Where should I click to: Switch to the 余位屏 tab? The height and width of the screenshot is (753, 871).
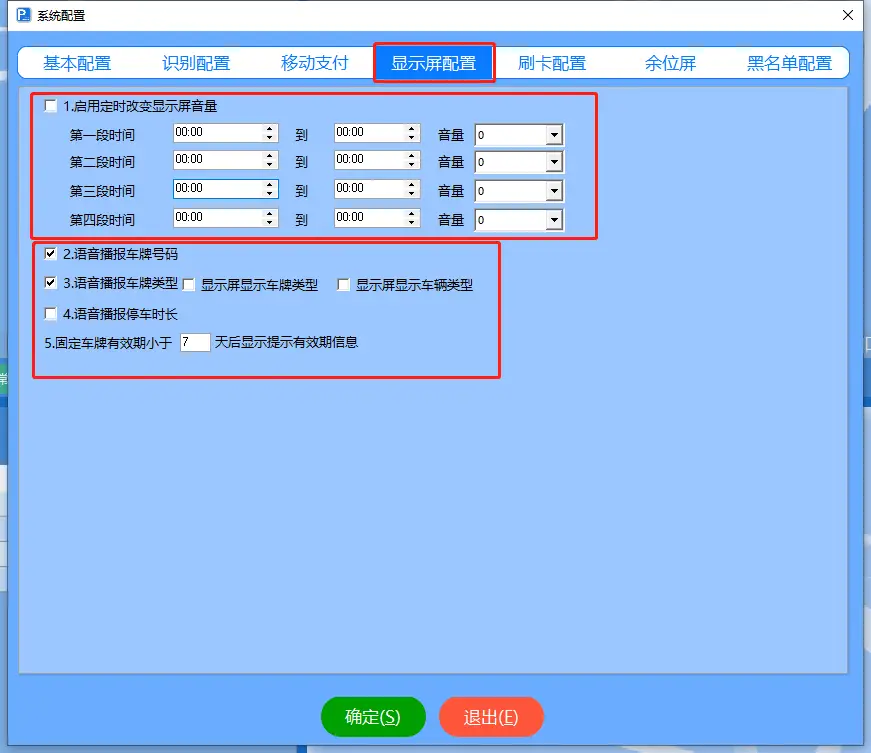(x=670, y=61)
